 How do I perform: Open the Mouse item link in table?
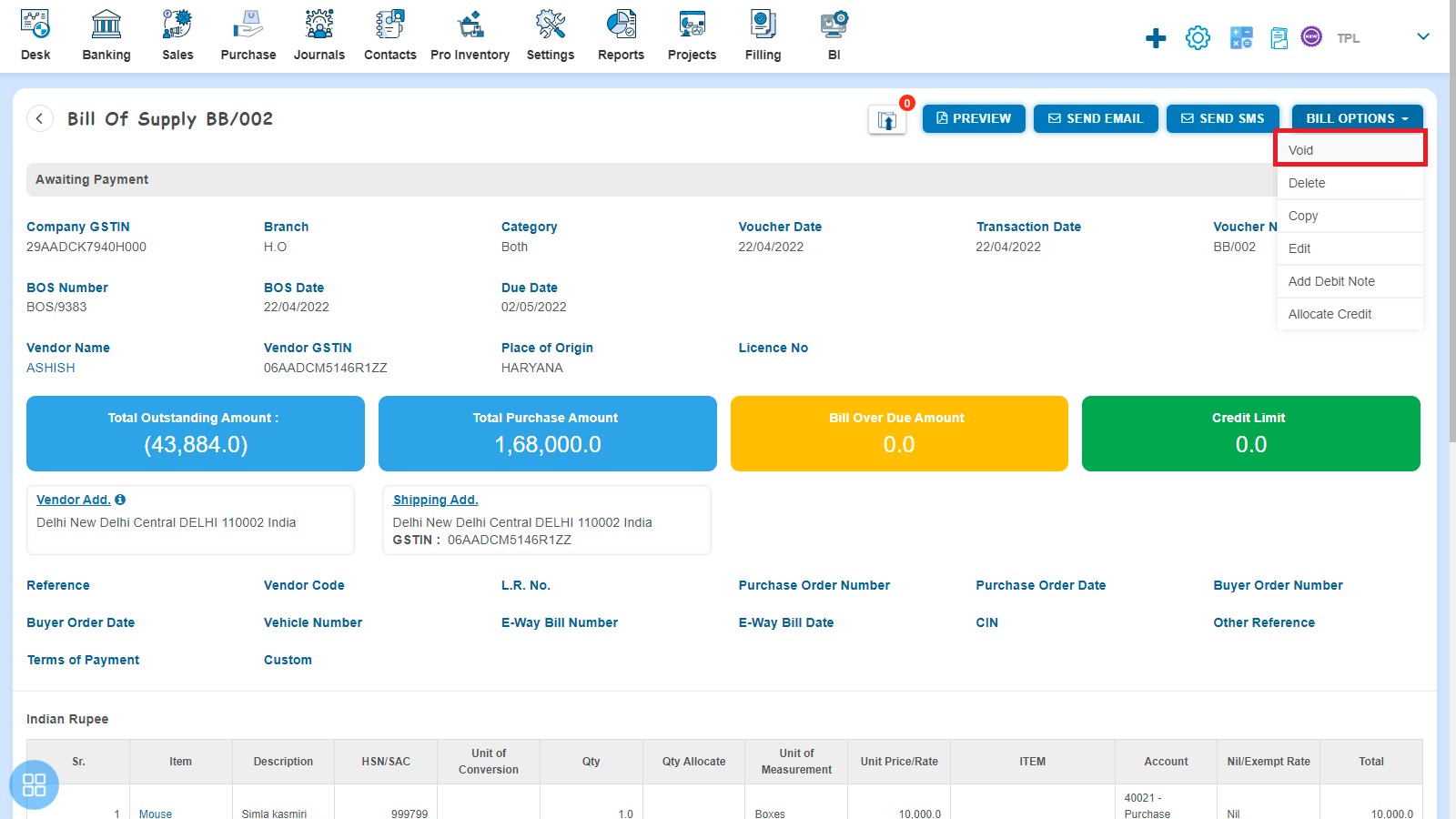pyautogui.click(x=156, y=814)
